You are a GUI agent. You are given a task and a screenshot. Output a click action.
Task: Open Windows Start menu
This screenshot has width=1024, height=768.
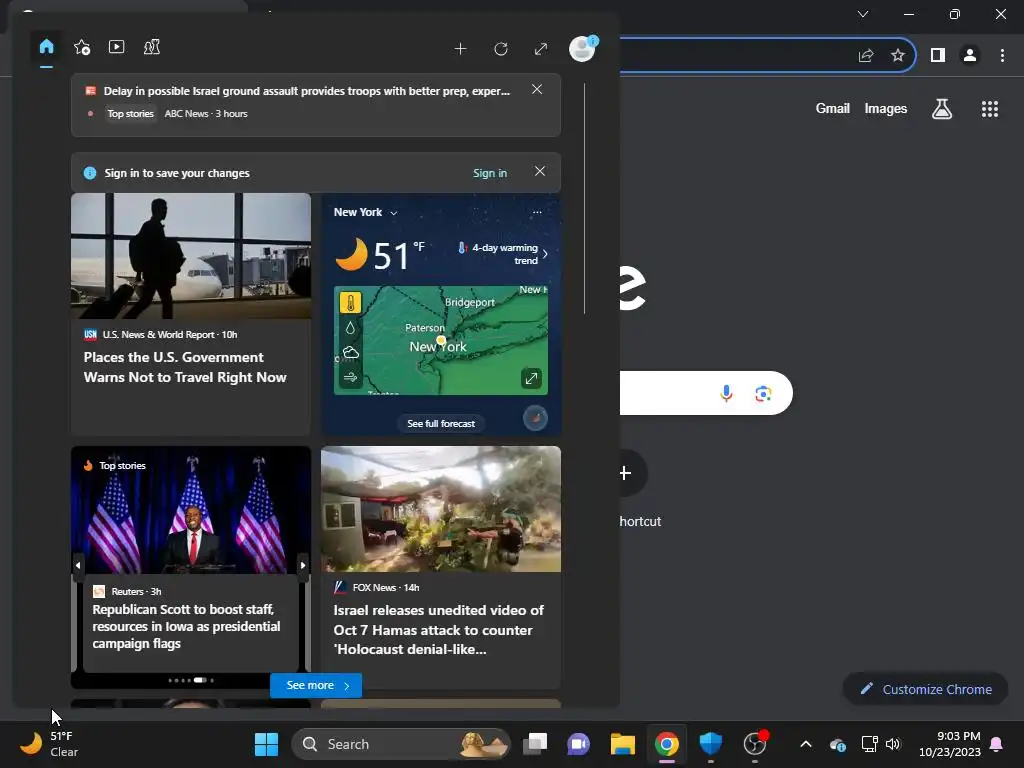click(266, 744)
